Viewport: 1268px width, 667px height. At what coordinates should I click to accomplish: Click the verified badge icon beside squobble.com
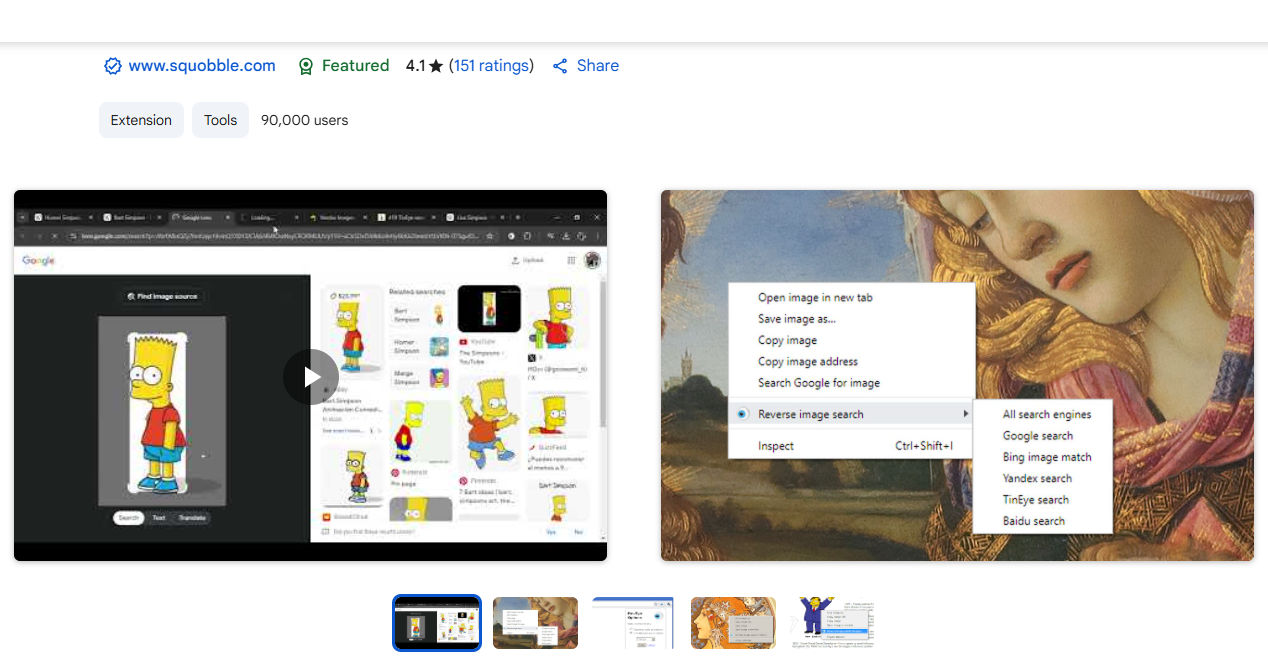pyautogui.click(x=113, y=66)
